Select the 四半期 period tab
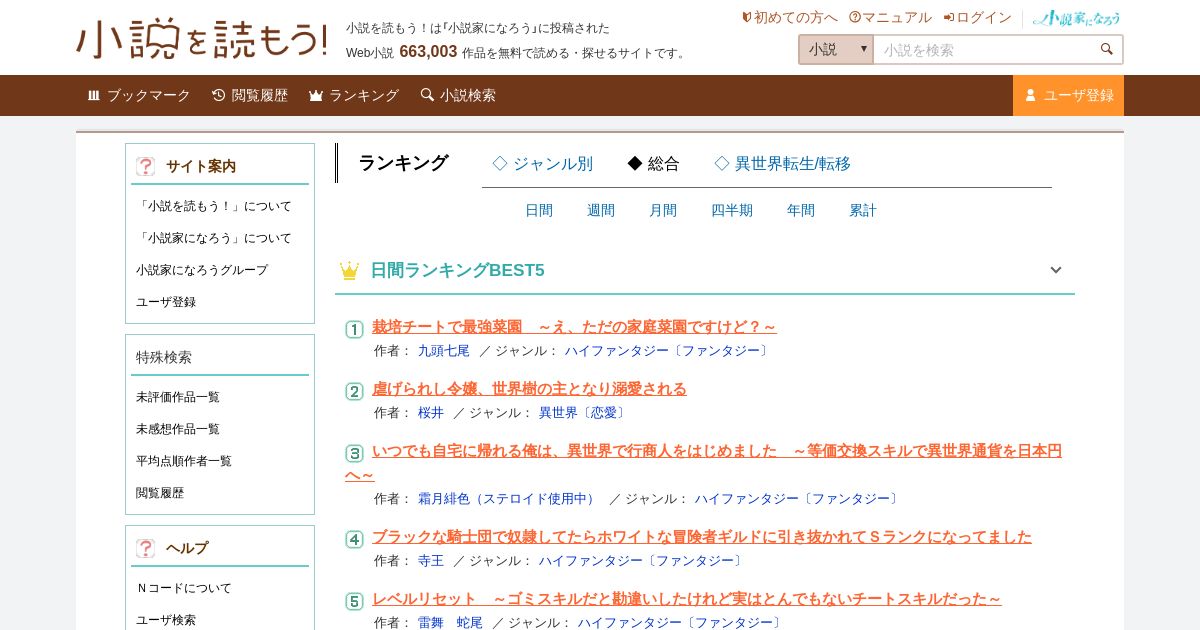The width and height of the screenshot is (1200, 630). pos(732,211)
